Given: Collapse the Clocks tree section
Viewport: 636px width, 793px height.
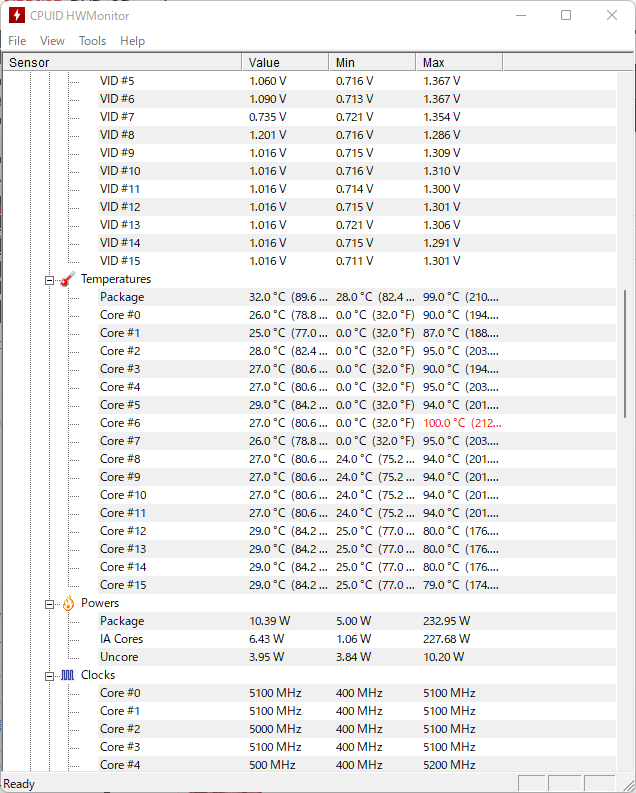Looking at the screenshot, I should coord(50,676).
